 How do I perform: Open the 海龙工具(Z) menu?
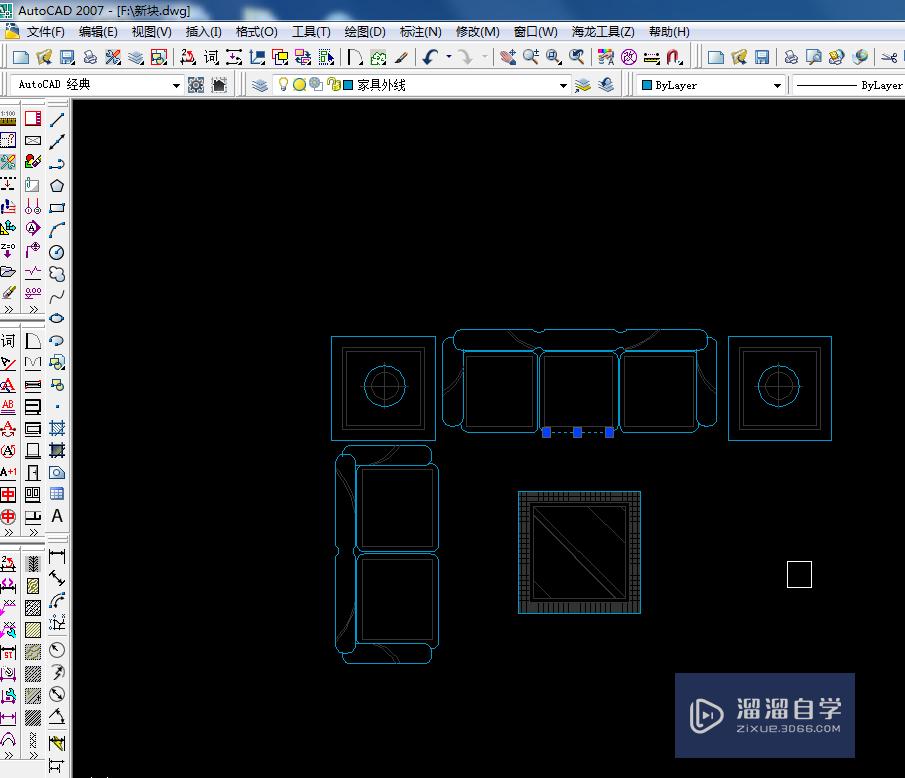[x=604, y=31]
